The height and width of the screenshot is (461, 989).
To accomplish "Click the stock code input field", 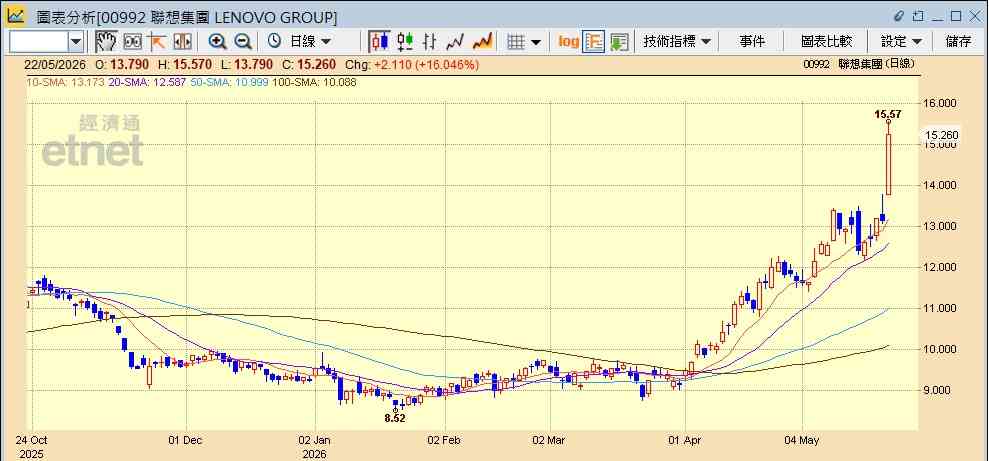I will click(x=38, y=42).
